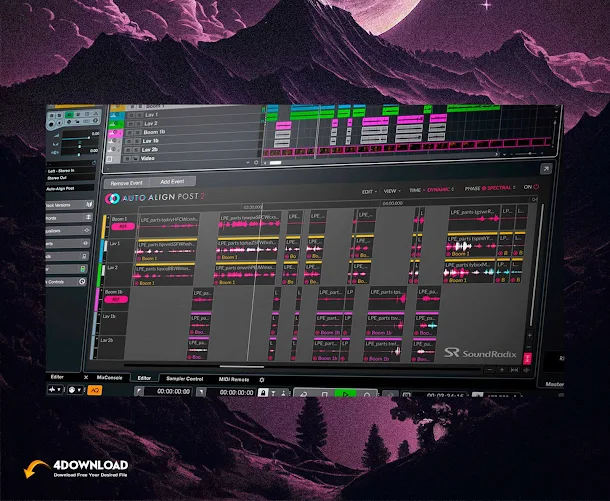Mute the Lav 1b track in track list
This screenshot has width=610, height=501.
tap(128, 141)
